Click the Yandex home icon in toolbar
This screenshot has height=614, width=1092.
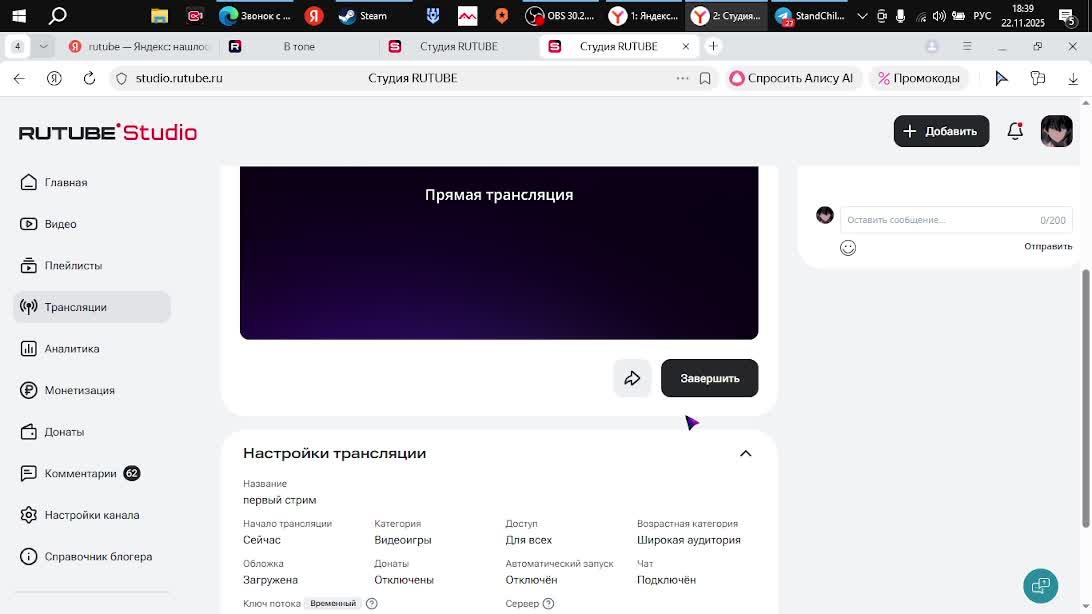point(54,79)
